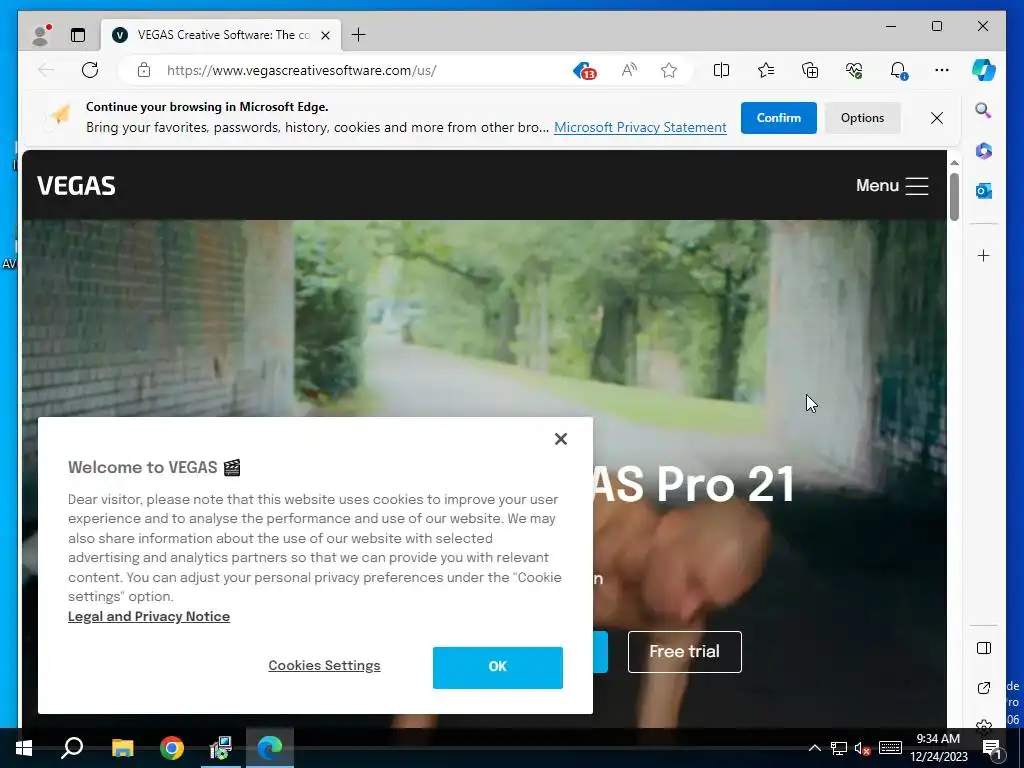Add this page to favorites star

point(669,70)
